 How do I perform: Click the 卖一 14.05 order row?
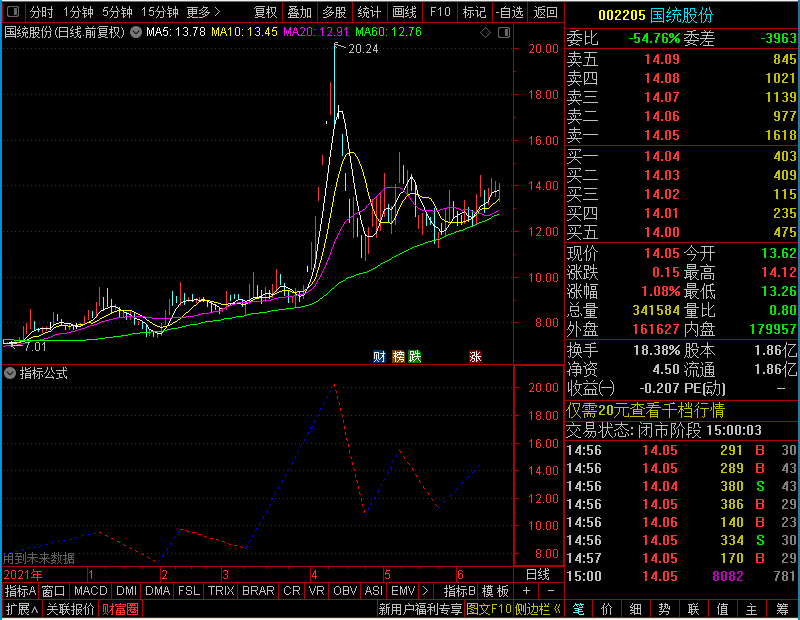point(682,135)
